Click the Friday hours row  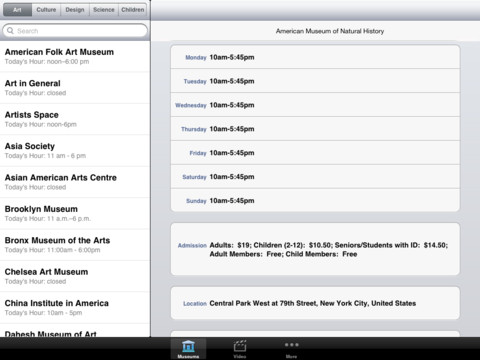tap(315, 153)
